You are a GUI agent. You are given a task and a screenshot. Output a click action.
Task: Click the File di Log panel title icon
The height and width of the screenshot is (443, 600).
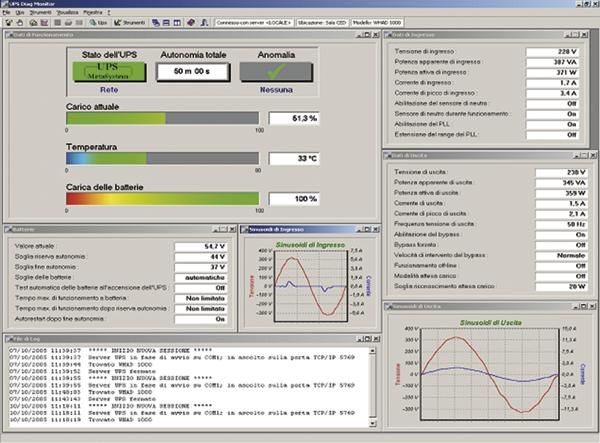click(x=8, y=339)
